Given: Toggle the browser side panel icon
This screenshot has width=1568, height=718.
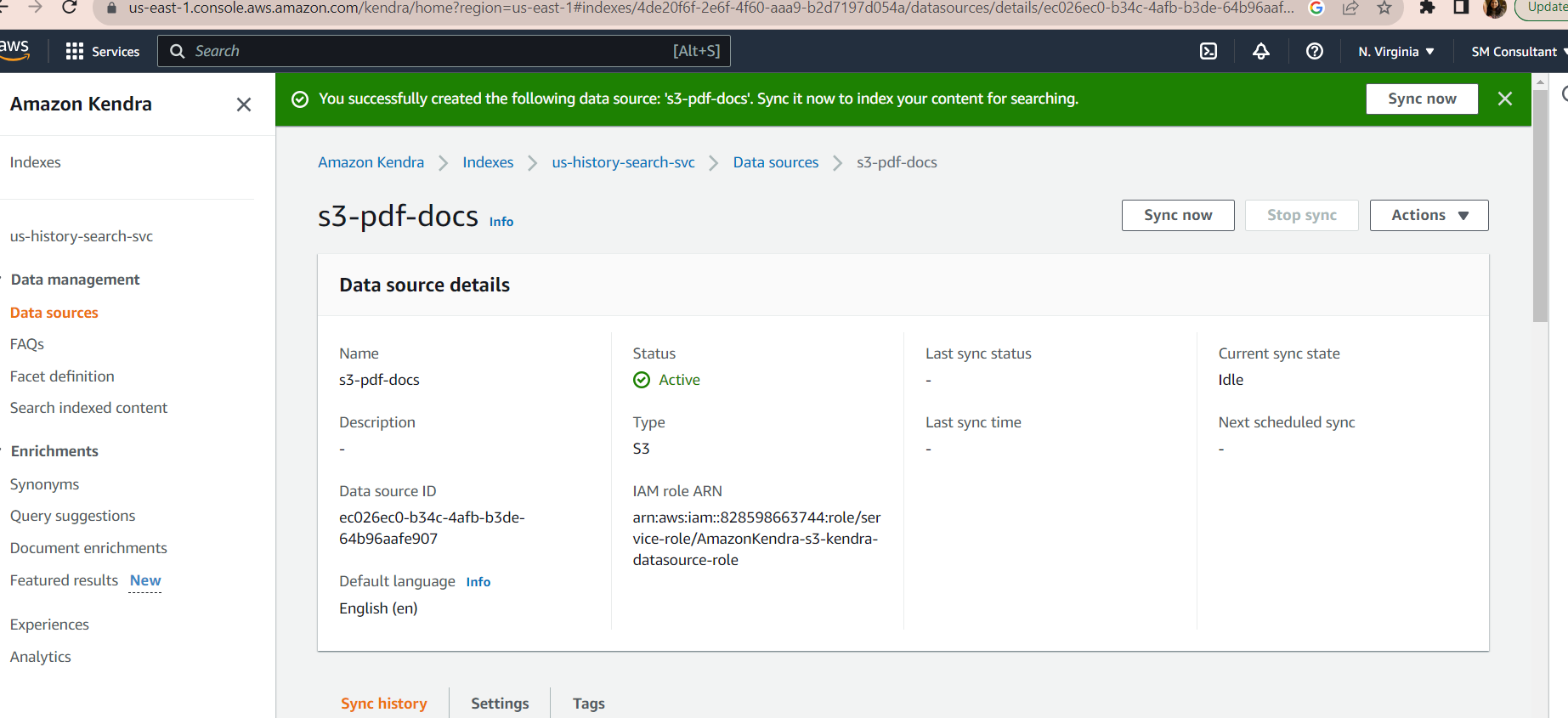Looking at the screenshot, I should click(x=1461, y=8).
